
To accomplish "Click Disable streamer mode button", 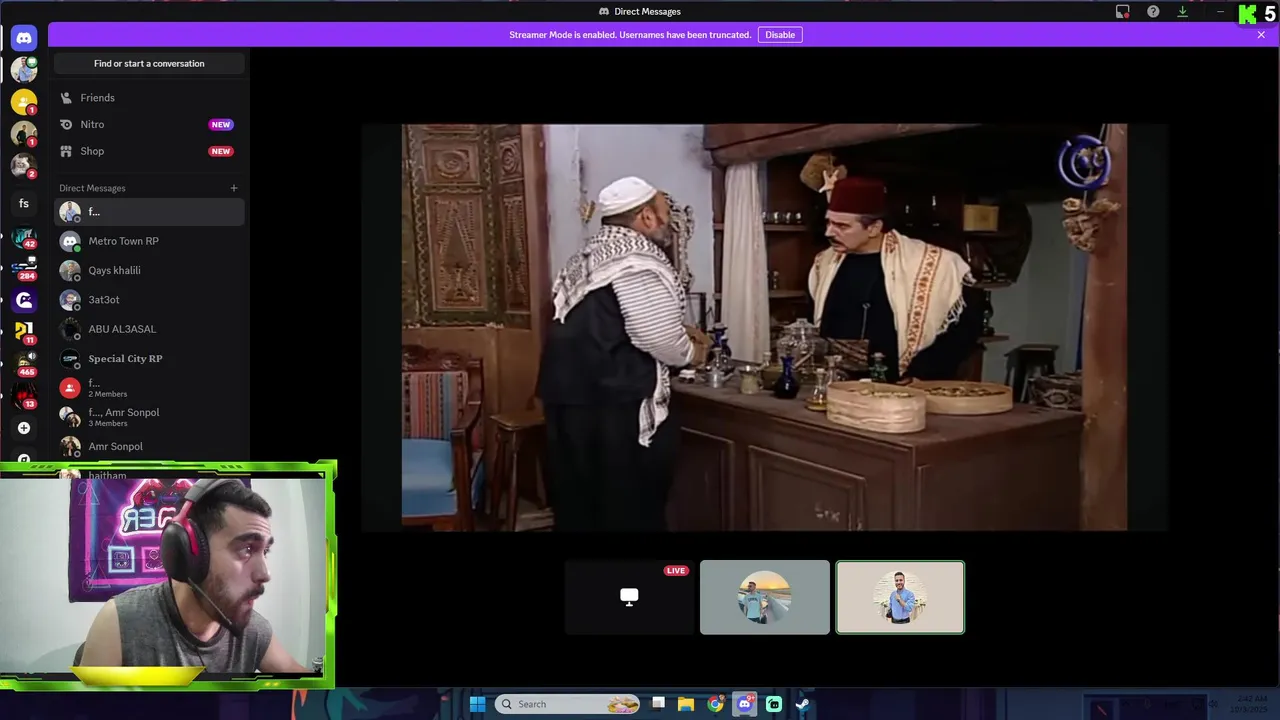I will [x=780, y=35].
